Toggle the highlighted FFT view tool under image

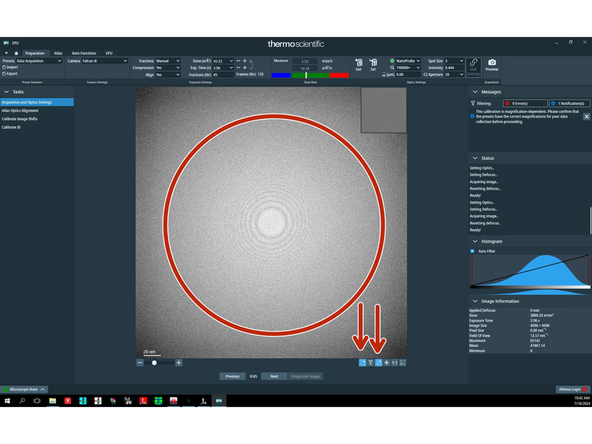click(x=379, y=363)
